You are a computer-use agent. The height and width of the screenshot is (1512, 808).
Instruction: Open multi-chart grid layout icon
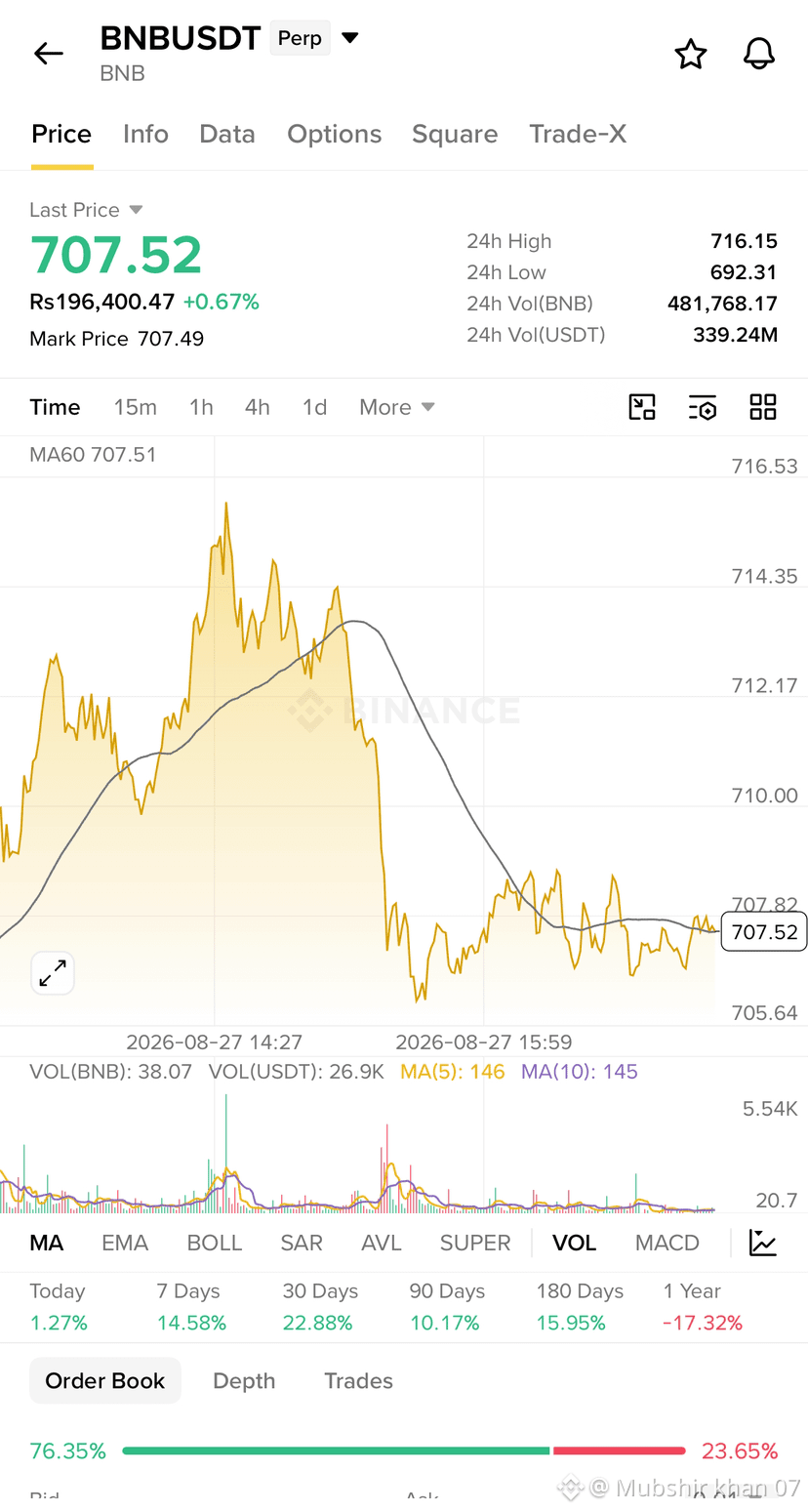[763, 407]
